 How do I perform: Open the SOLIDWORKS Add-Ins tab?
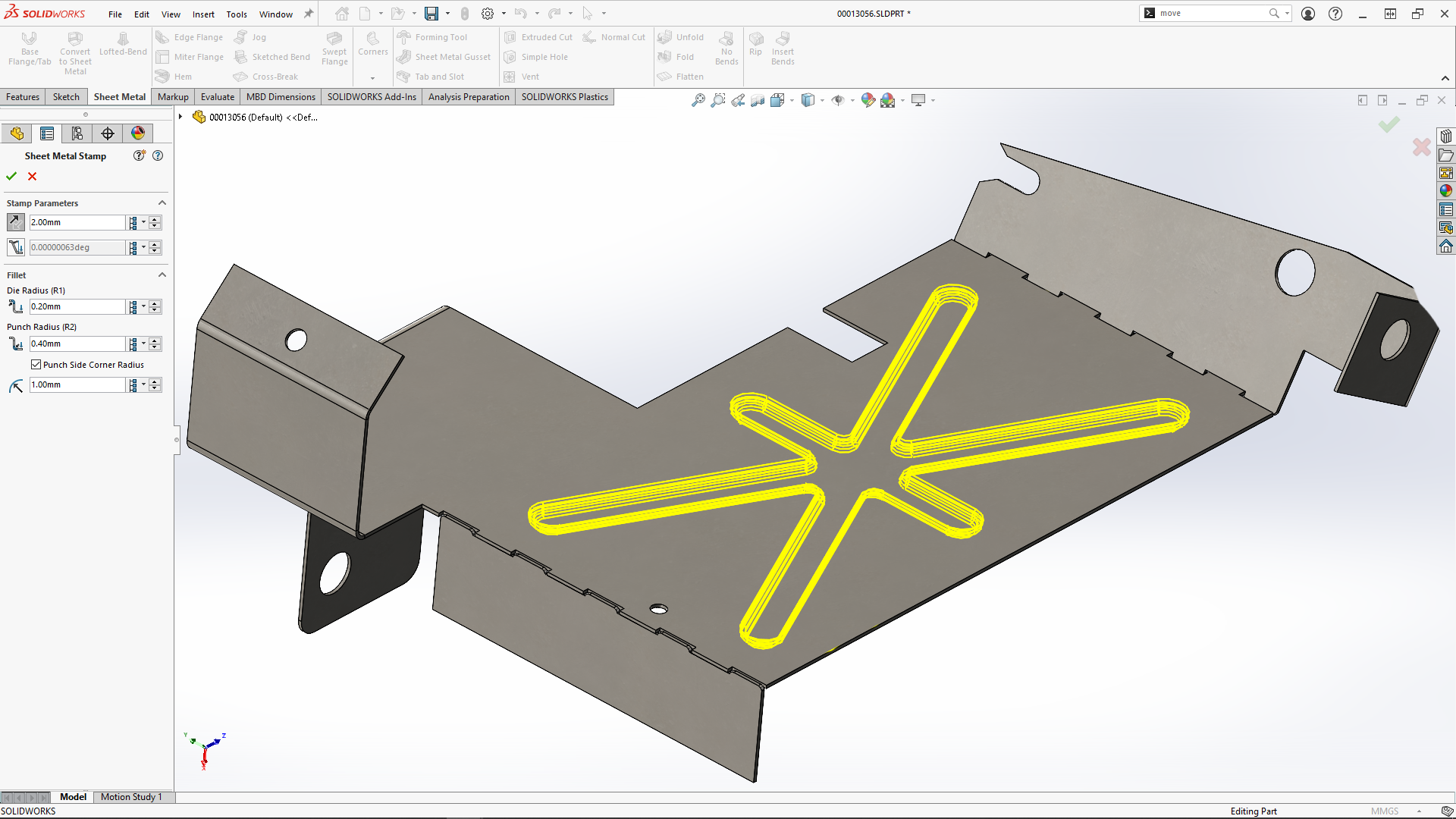(x=371, y=96)
